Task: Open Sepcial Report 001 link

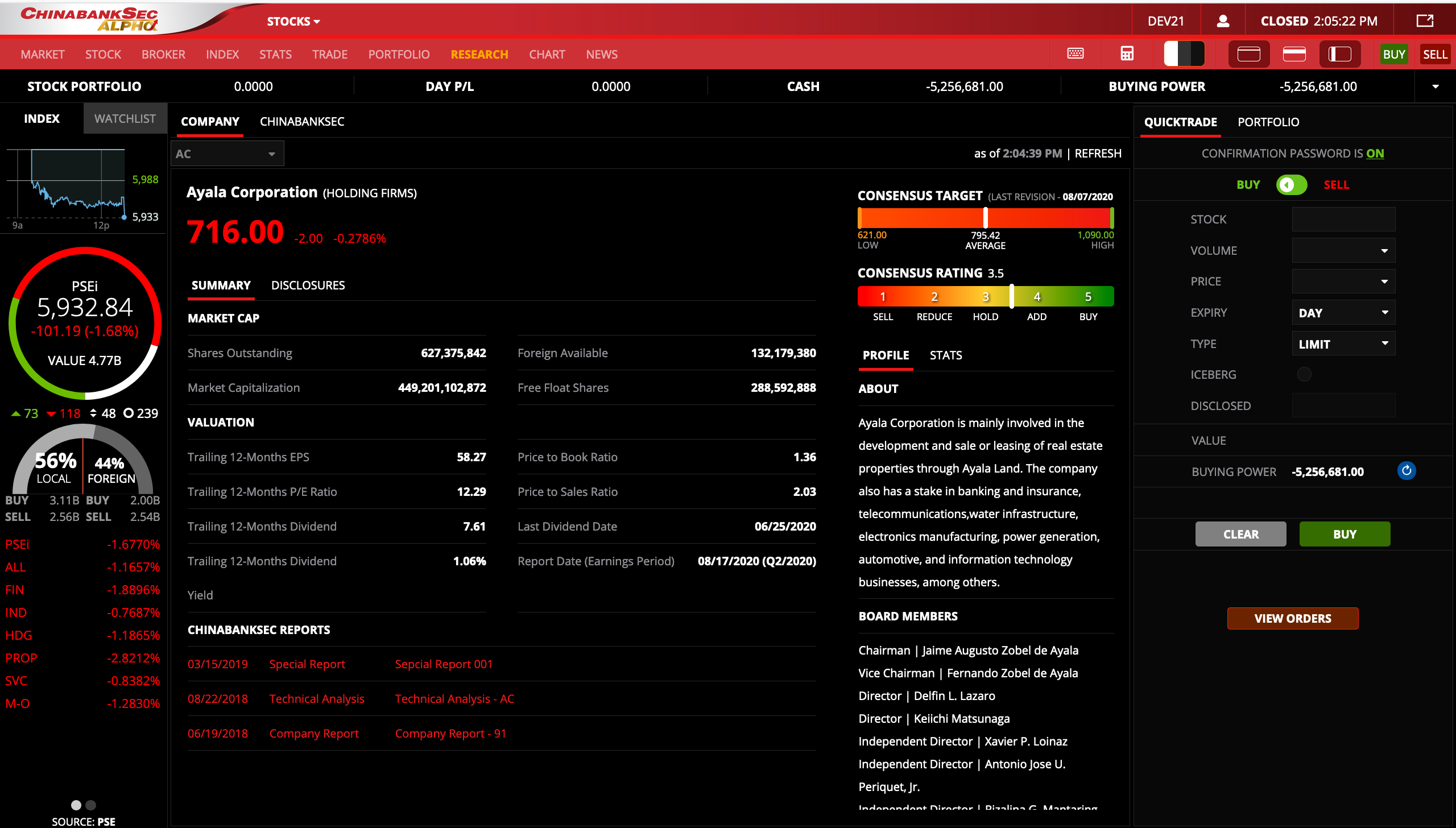Action: [x=444, y=664]
